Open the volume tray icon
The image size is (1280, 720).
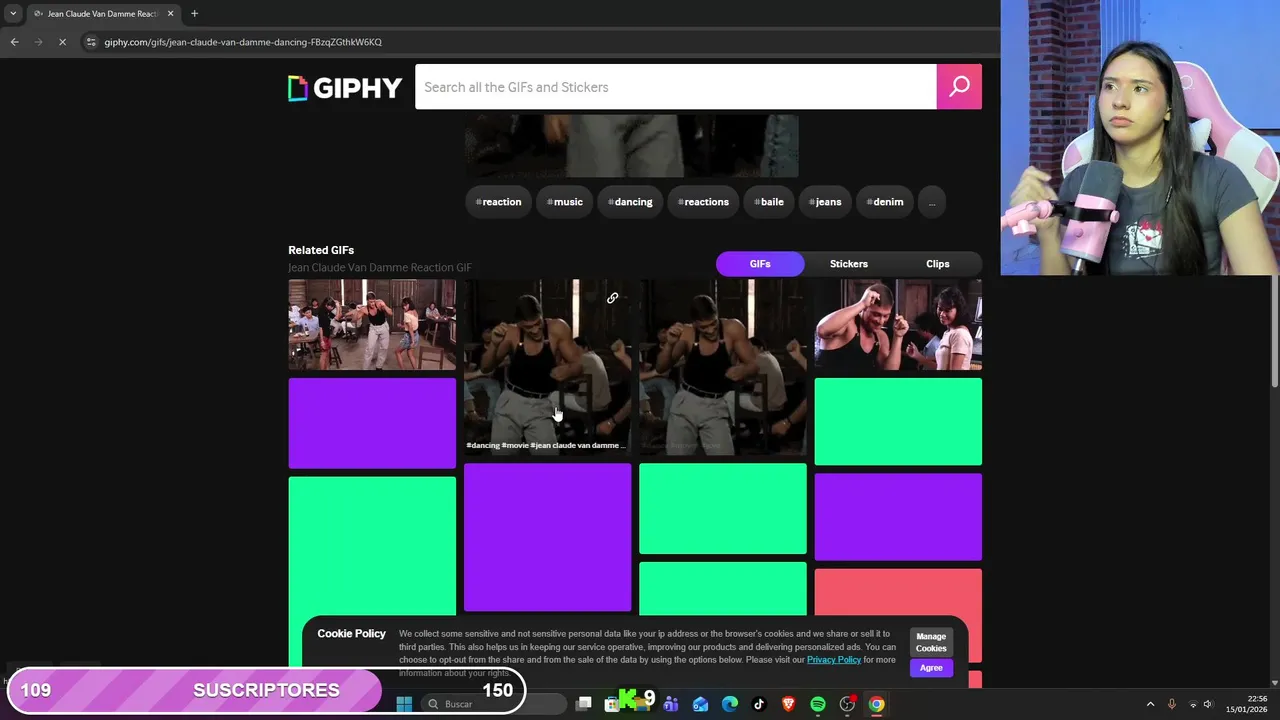(x=1208, y=704)
